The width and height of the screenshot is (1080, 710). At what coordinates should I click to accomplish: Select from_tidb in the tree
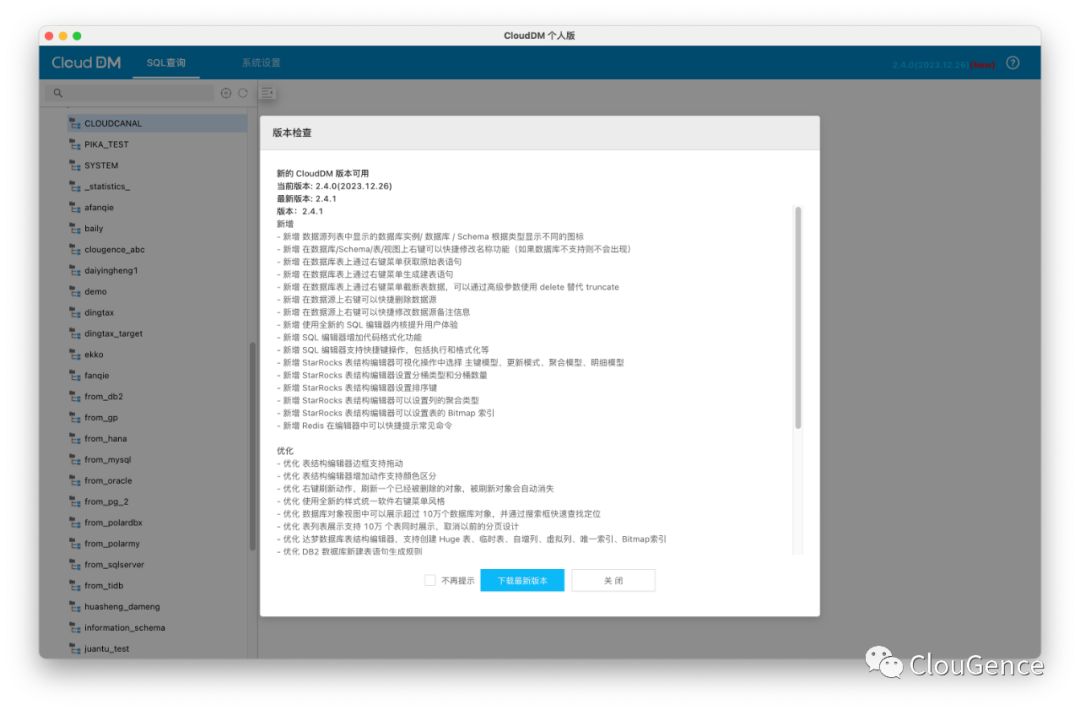point(103,585)
